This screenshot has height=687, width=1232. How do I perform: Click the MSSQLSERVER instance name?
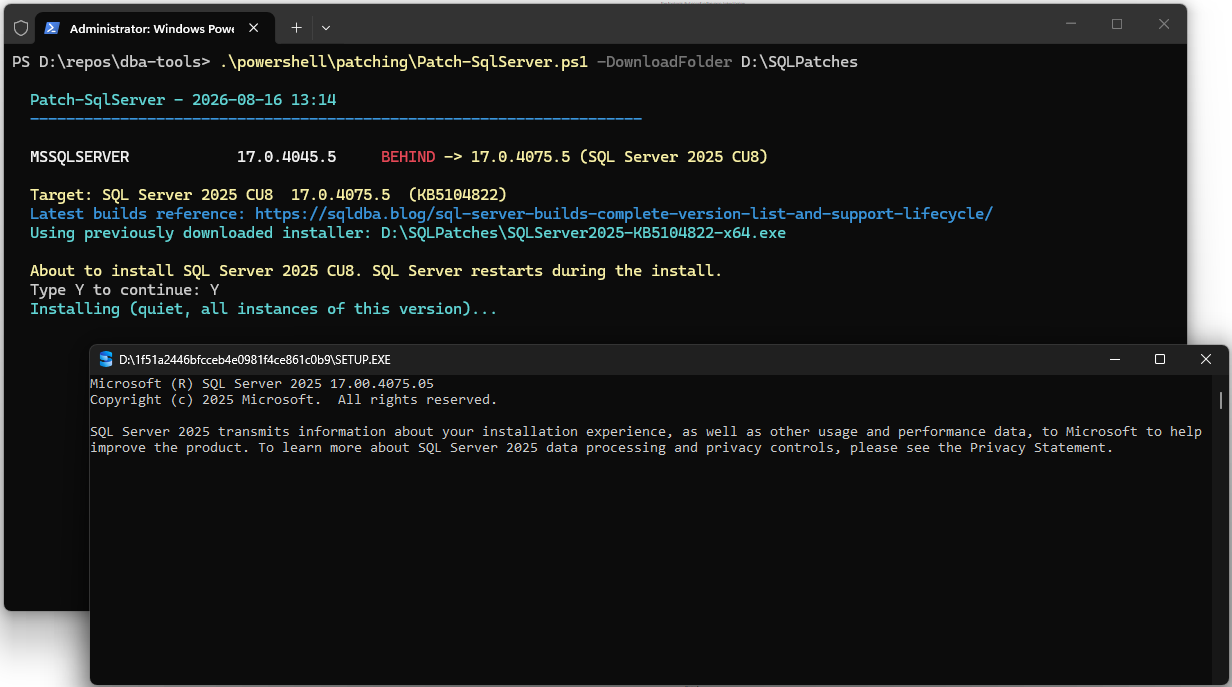[80, 157]
